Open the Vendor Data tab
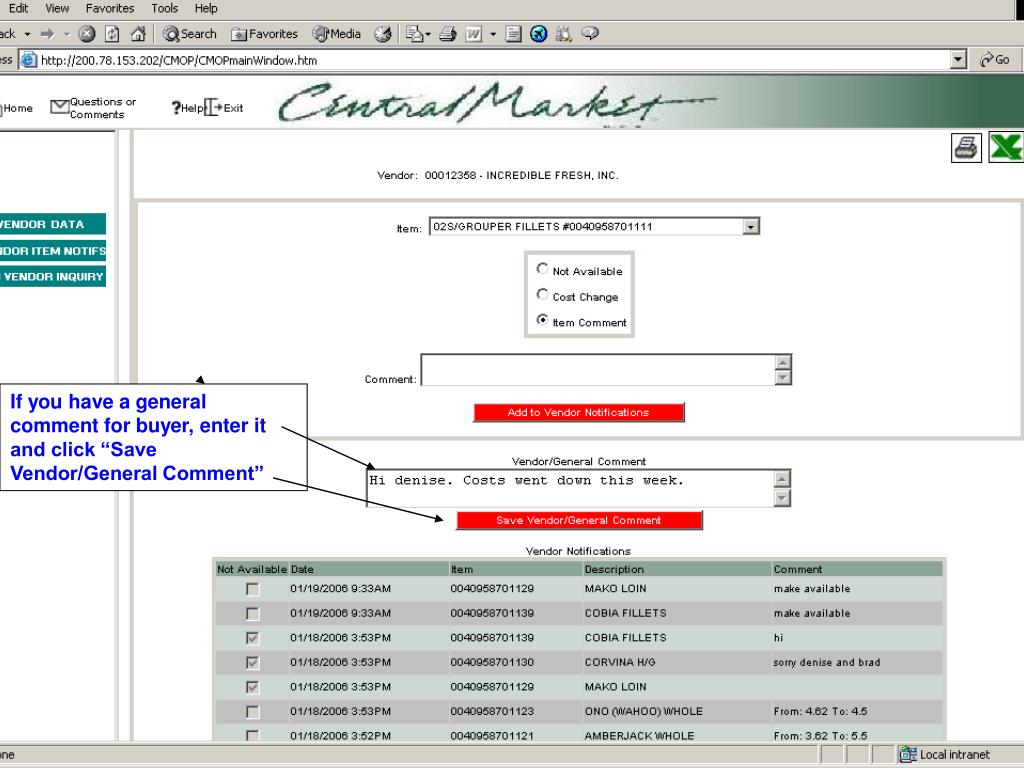This screenshot has width=1024, height=768. [52, 224]
